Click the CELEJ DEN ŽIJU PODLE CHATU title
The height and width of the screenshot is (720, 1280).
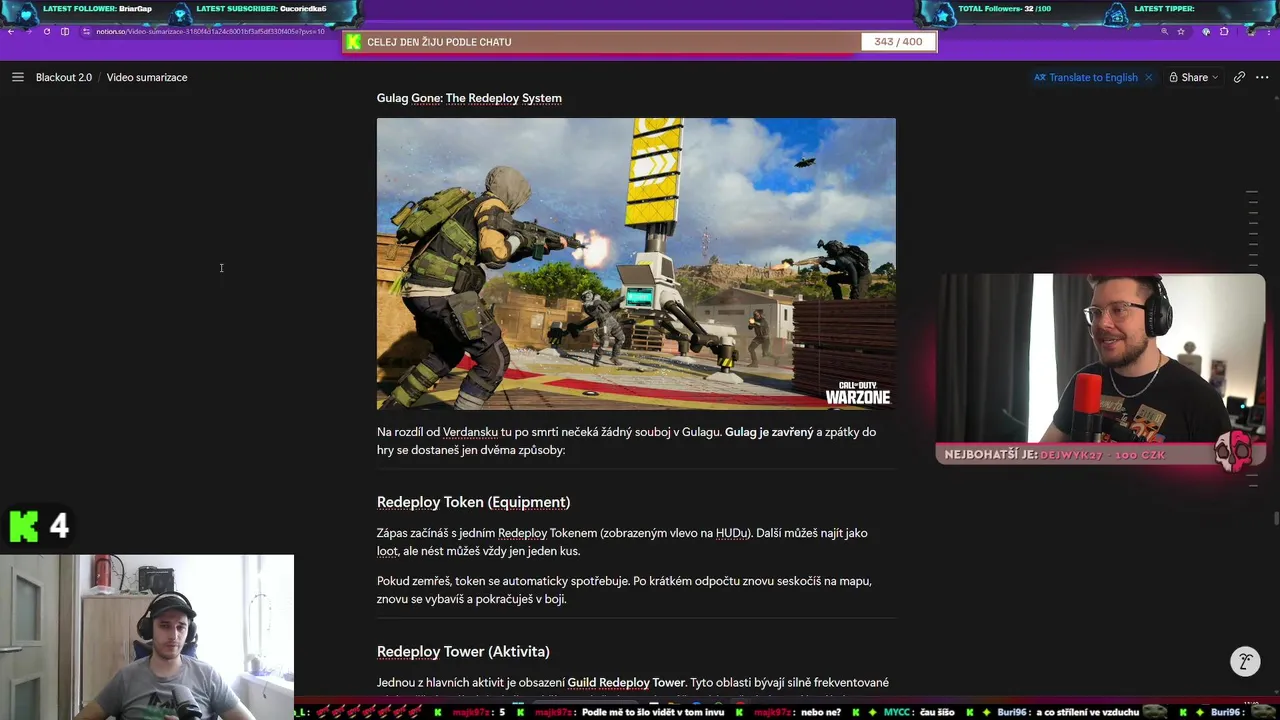[x=439, y=42]
